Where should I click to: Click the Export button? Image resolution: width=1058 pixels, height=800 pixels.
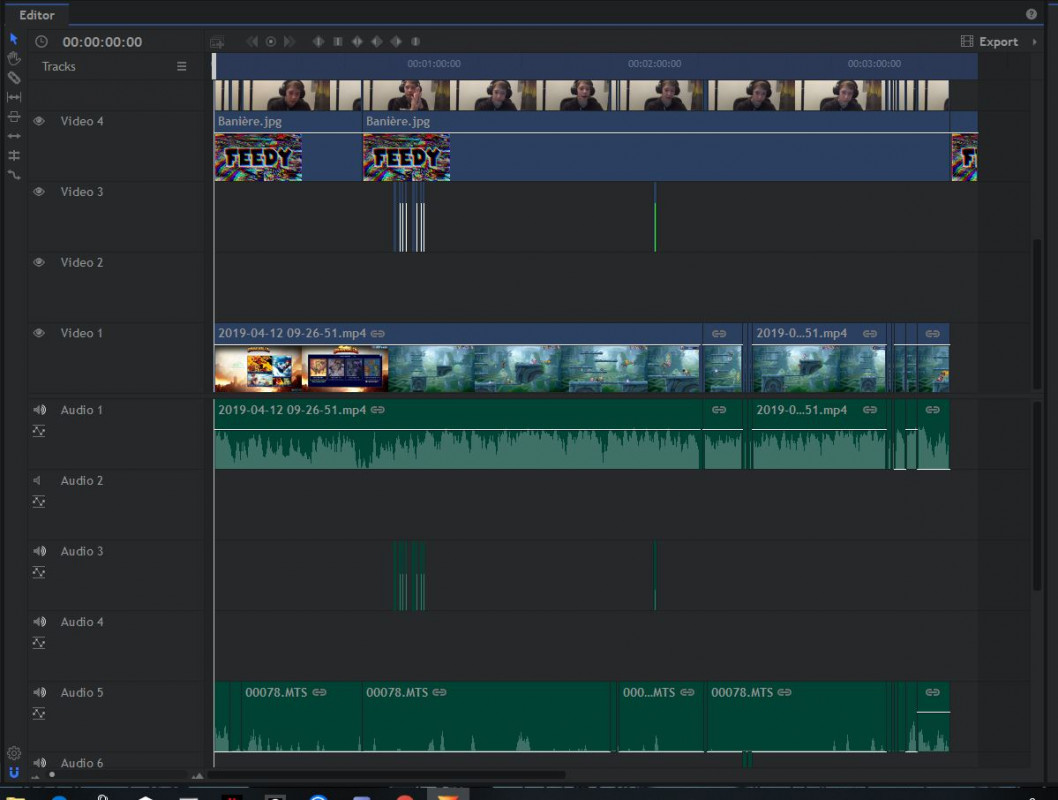pyautogui.click(x=989, y=42)
